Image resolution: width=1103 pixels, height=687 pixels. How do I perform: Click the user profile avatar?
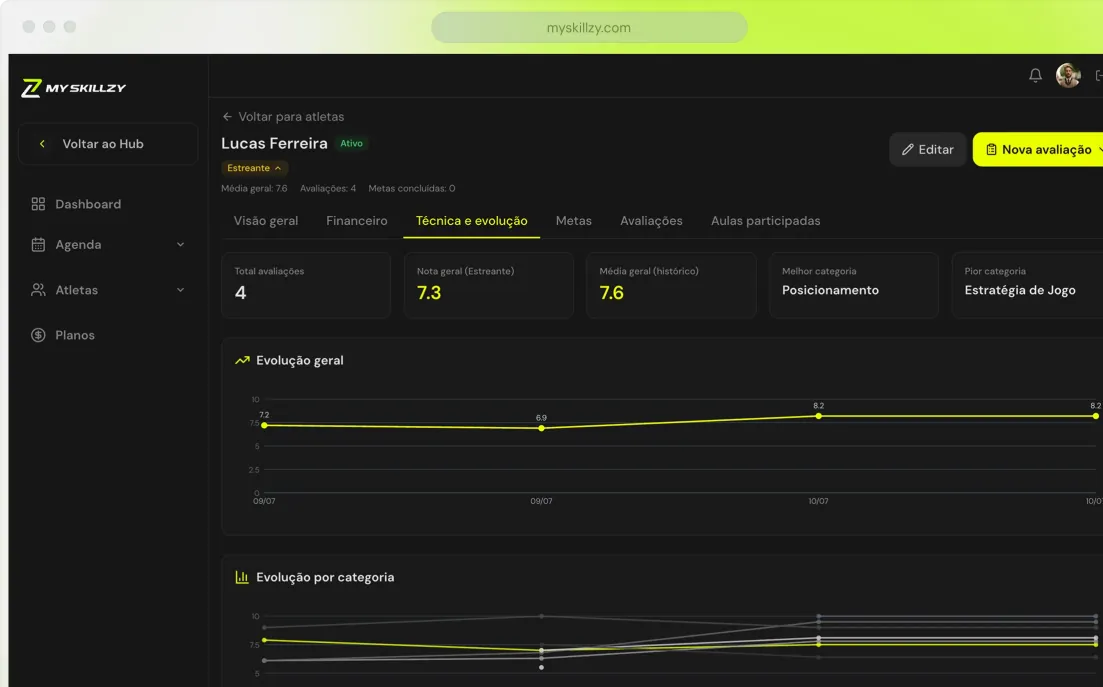click(x=1068, y=75)
